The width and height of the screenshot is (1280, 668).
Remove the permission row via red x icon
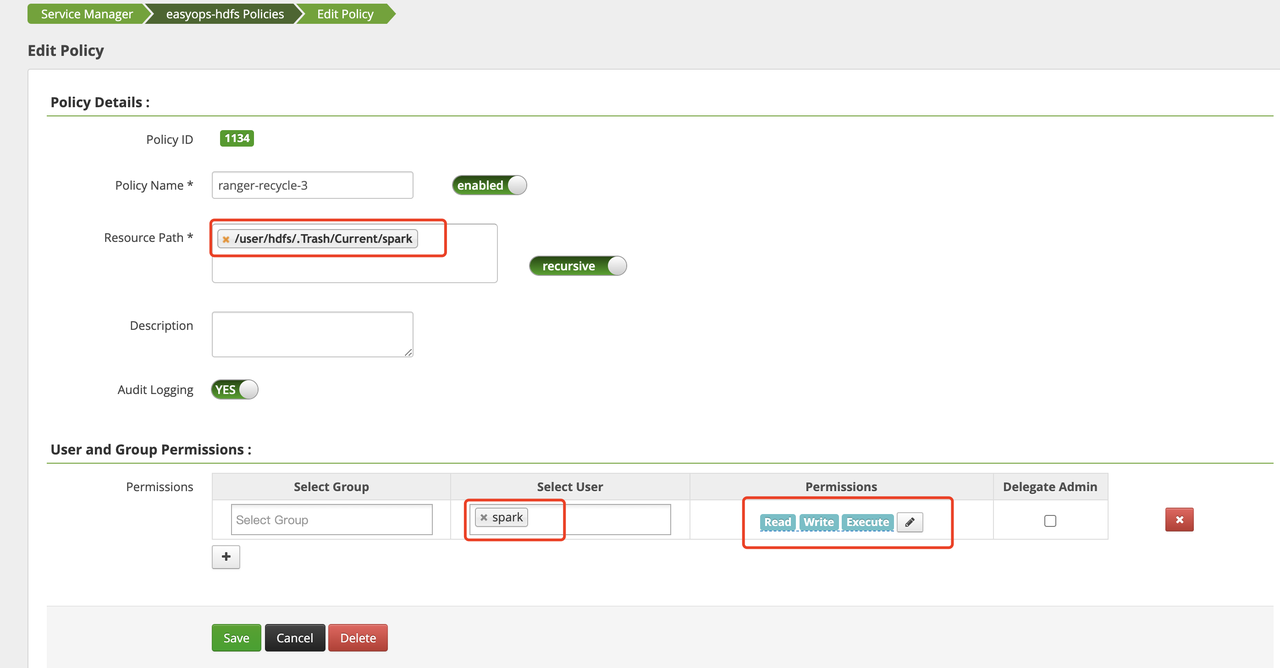coord(1178,519)
